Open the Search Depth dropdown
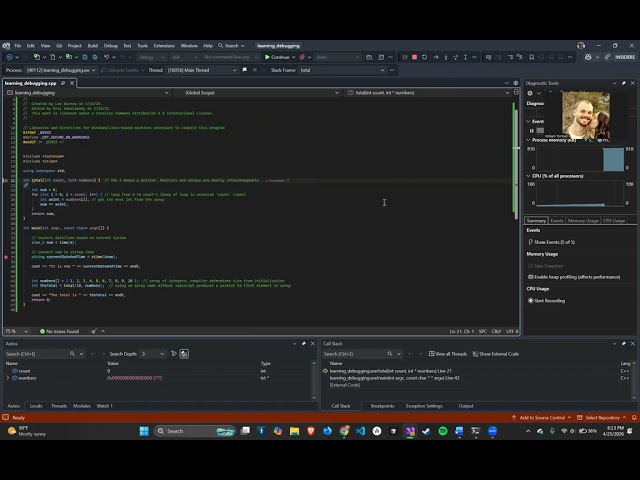 pyautogui.click(x=153, y=354)
